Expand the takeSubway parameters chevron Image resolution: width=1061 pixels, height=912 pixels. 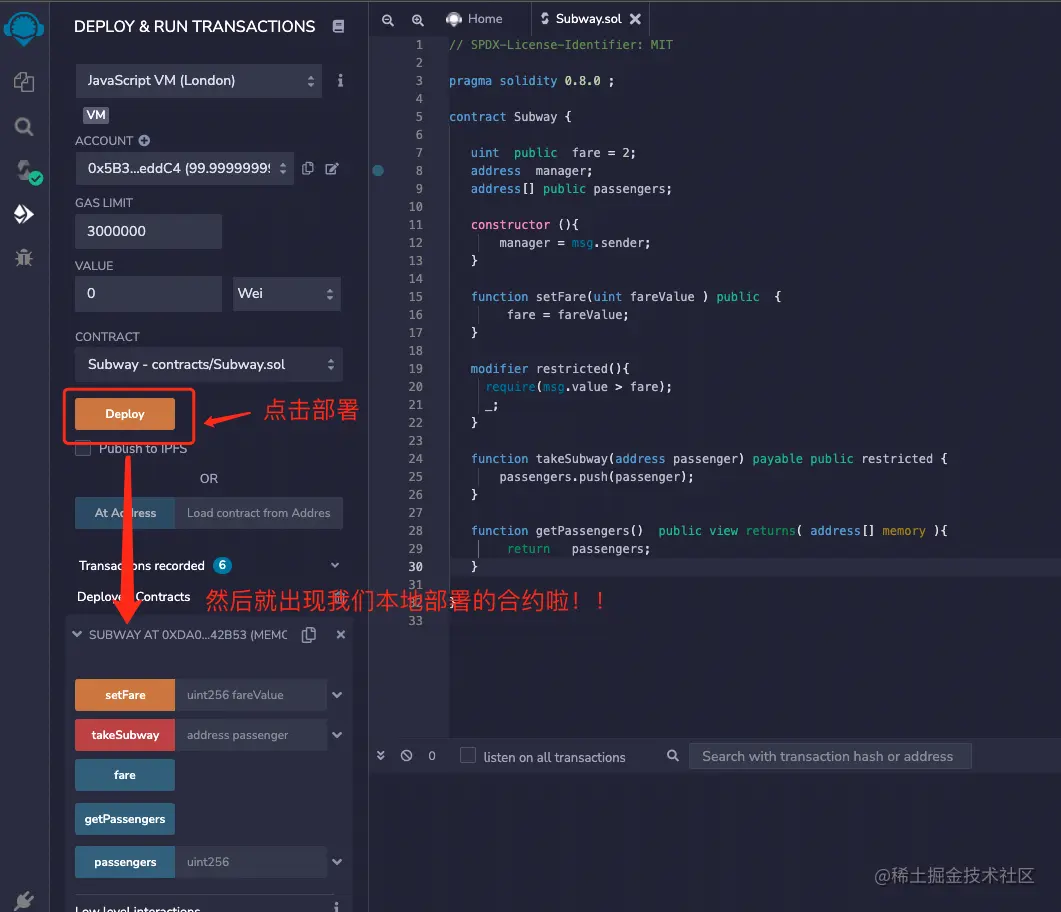pyautogui.click(x=337, y=735)
